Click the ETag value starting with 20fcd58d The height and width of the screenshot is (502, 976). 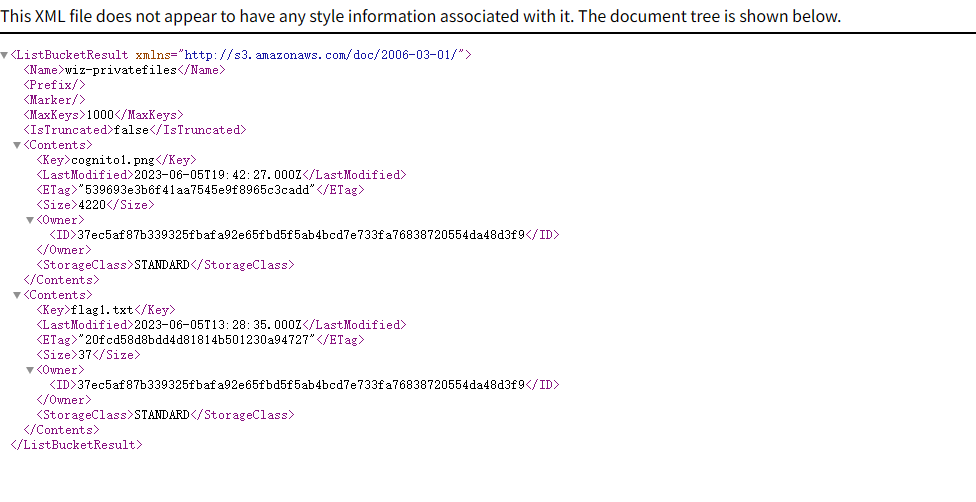tap(197, 340)
